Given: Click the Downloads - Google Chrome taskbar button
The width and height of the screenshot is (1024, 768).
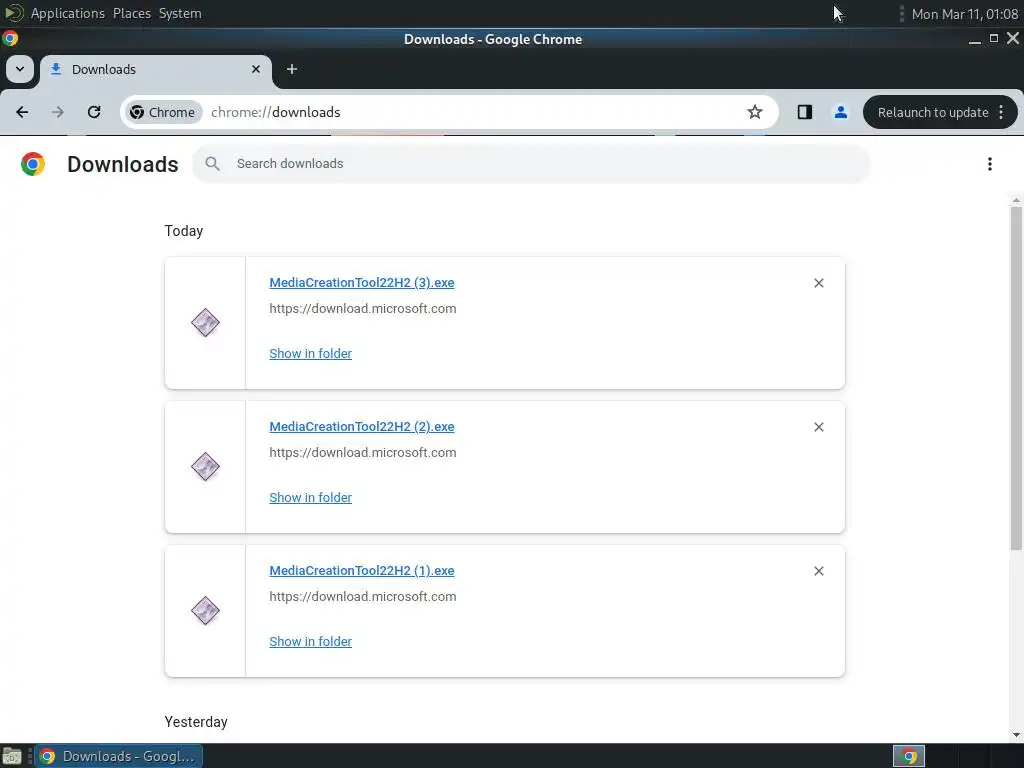Looking at the screenshot, I should 118,756.
